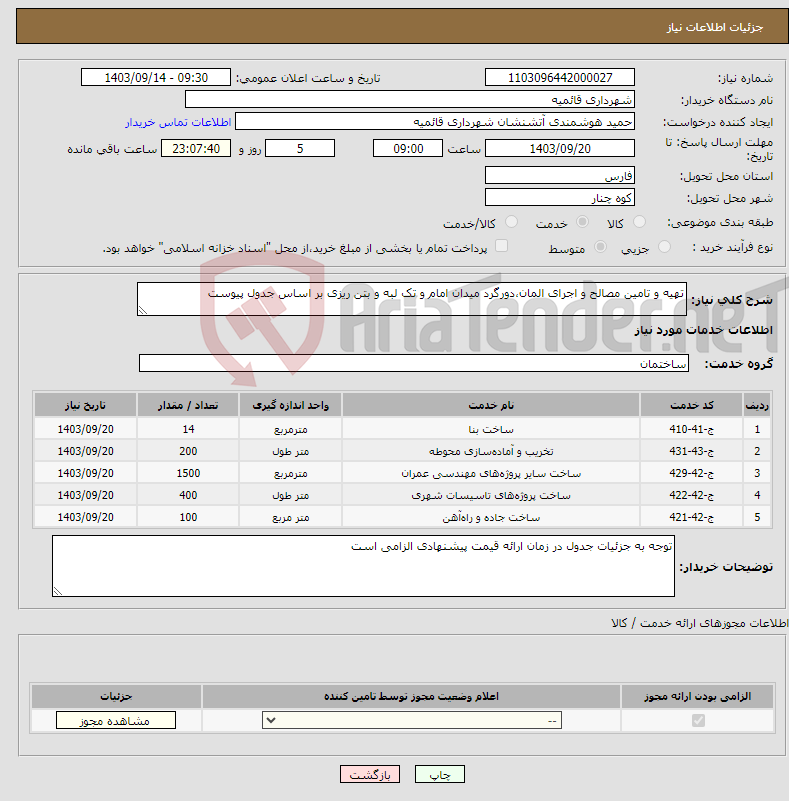Click the remaining days field showing 5
The width and height of the screenshot is (789, 801).
(x=300, y=148)
